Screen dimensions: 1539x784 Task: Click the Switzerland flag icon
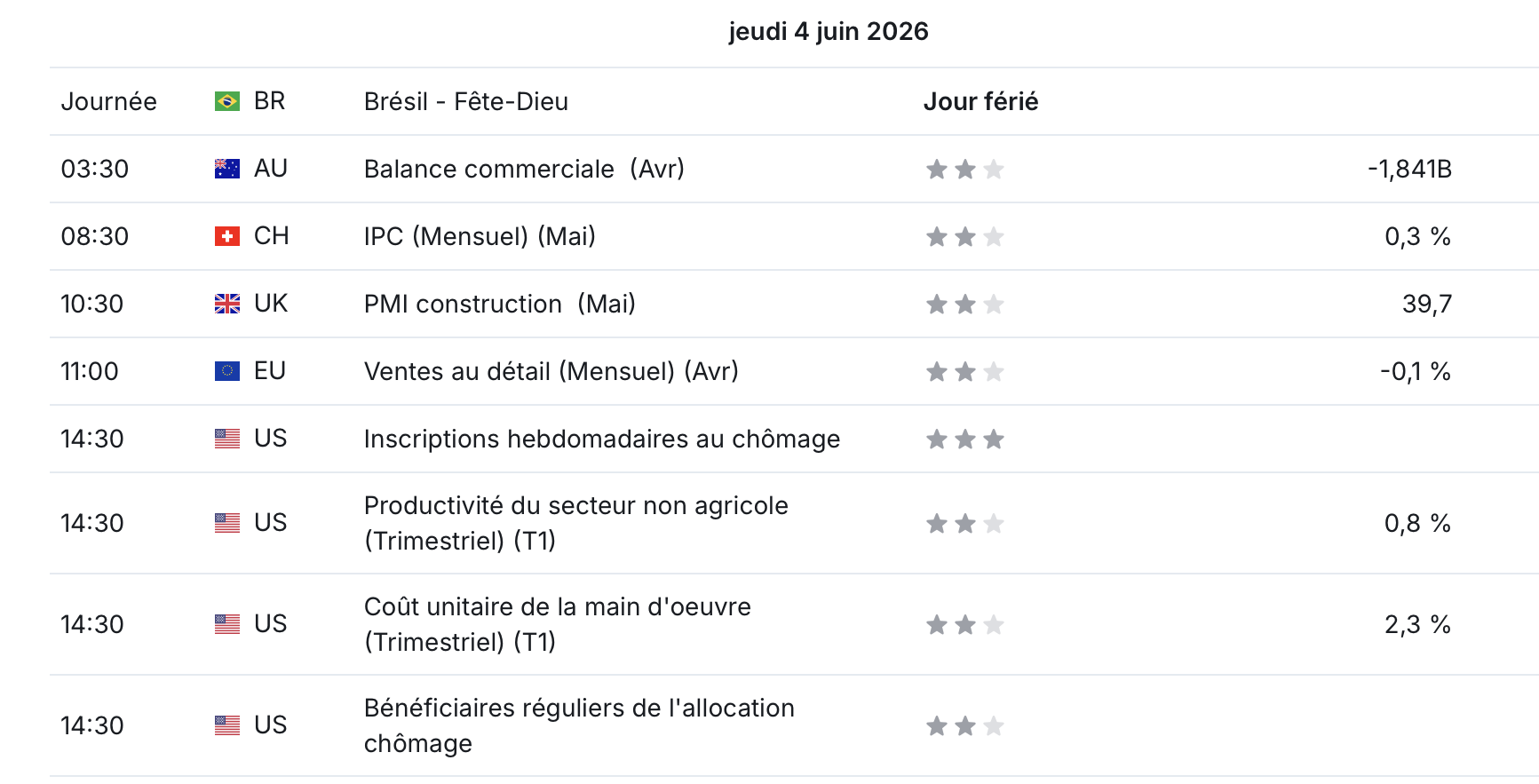point(227,236)
